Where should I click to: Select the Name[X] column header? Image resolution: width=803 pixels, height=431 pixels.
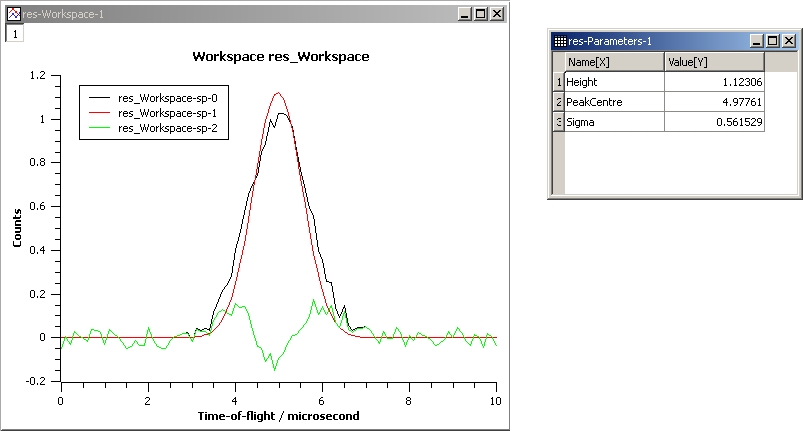pyautogui.click(x=615, y=62)
